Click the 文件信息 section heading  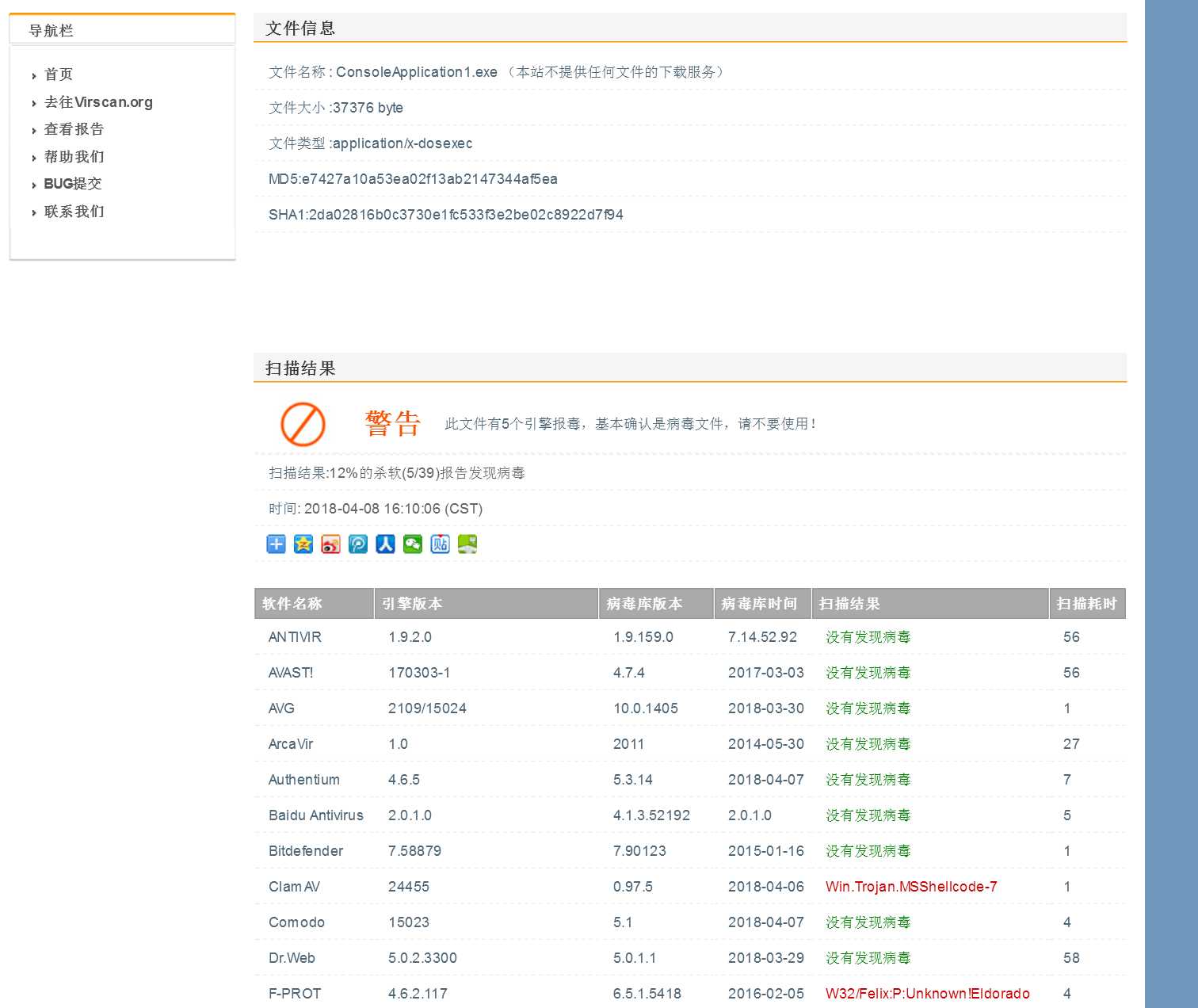pyautogui.click(x=300, y=29)
